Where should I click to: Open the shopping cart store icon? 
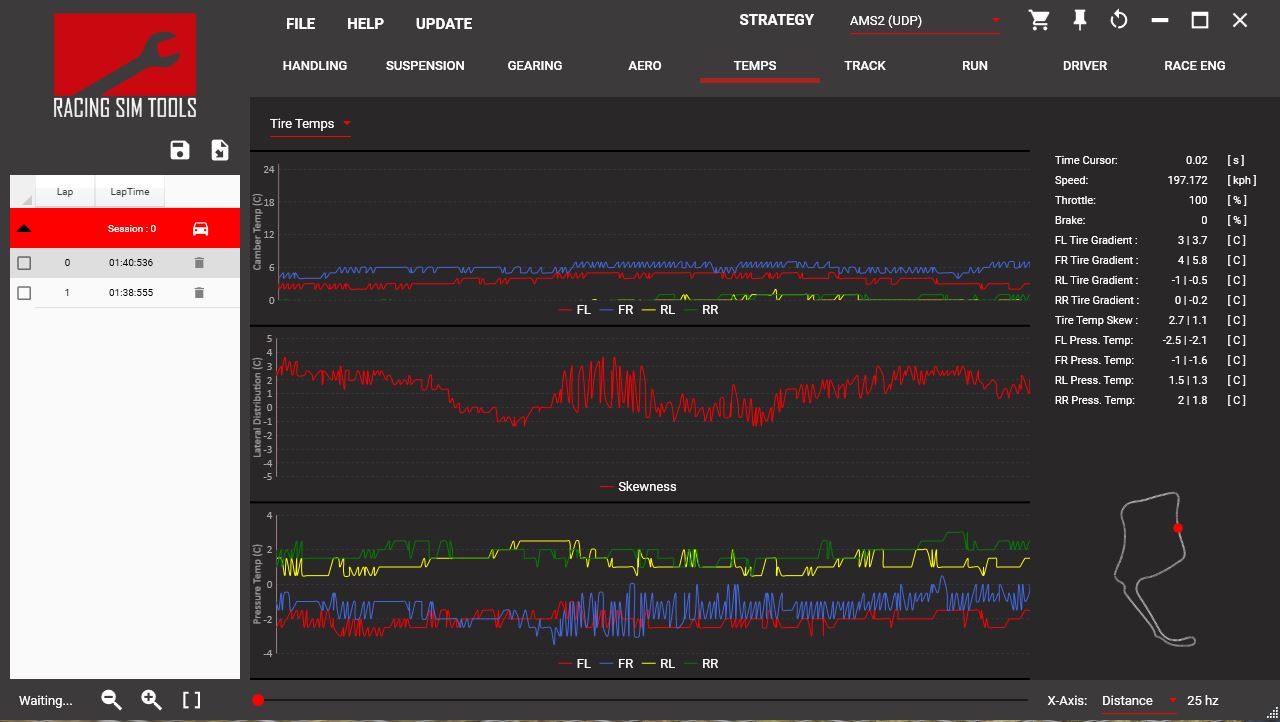click(x=1039, y=20)
